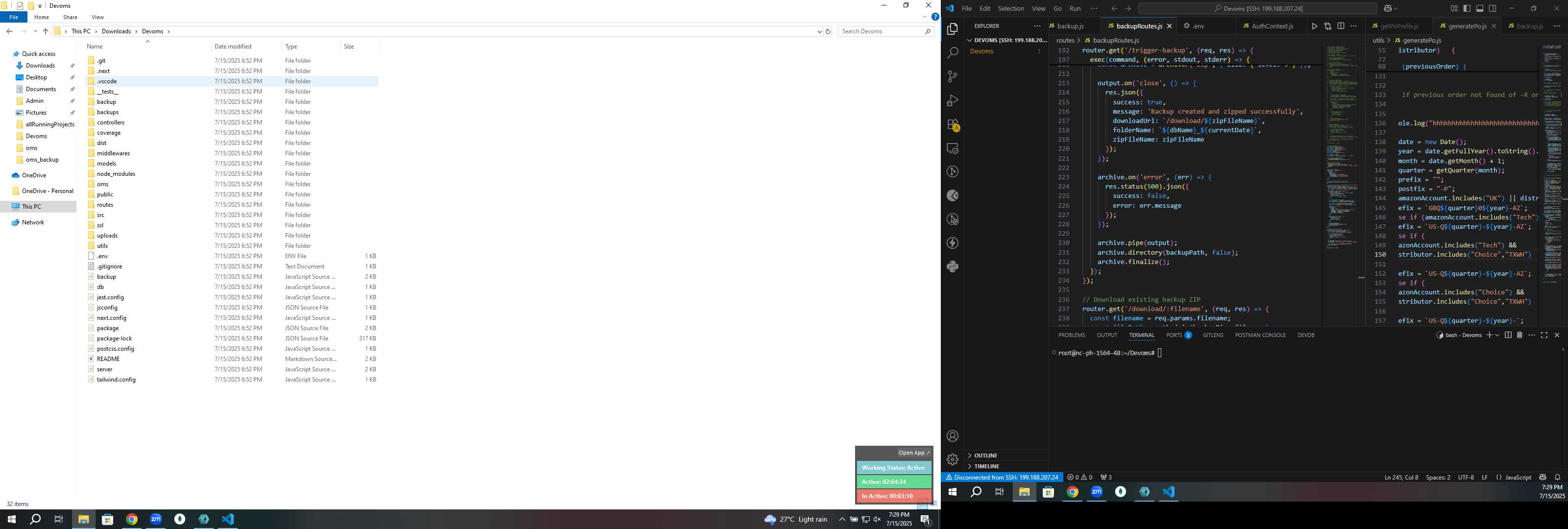Open the new terminal launch profile dropdown
This screenshot has height=529, width=1568.
click(1497, 336)
